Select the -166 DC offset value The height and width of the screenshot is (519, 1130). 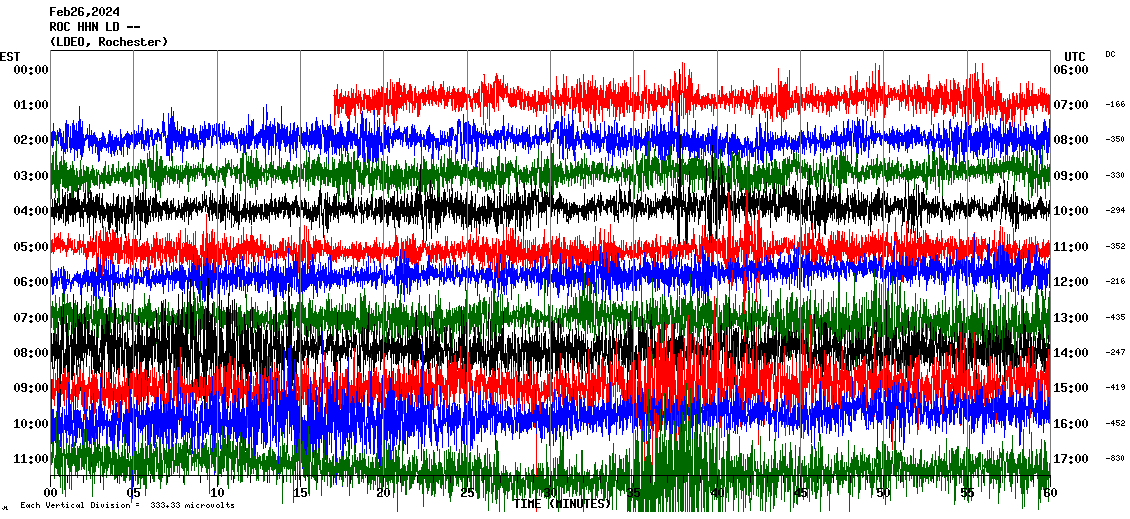click(x=1115, y=104)
